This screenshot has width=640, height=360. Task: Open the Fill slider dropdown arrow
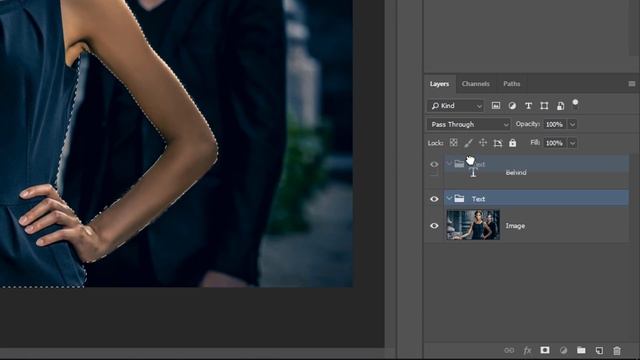572,143
